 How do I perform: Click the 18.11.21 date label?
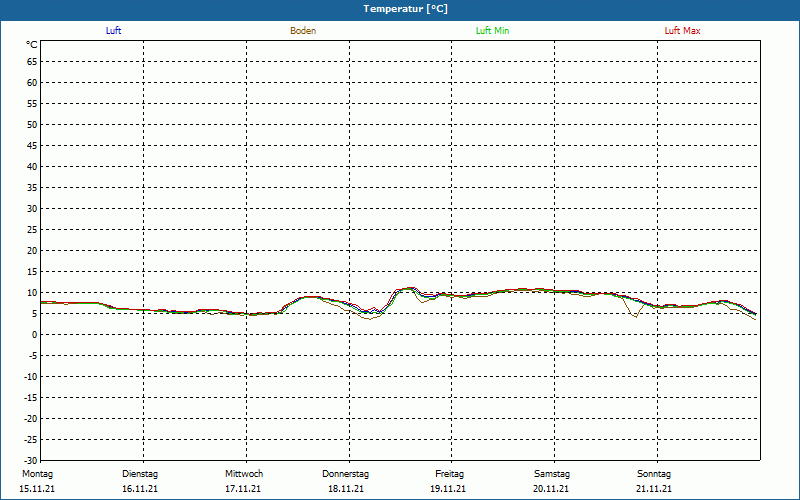tap(346, 489)
